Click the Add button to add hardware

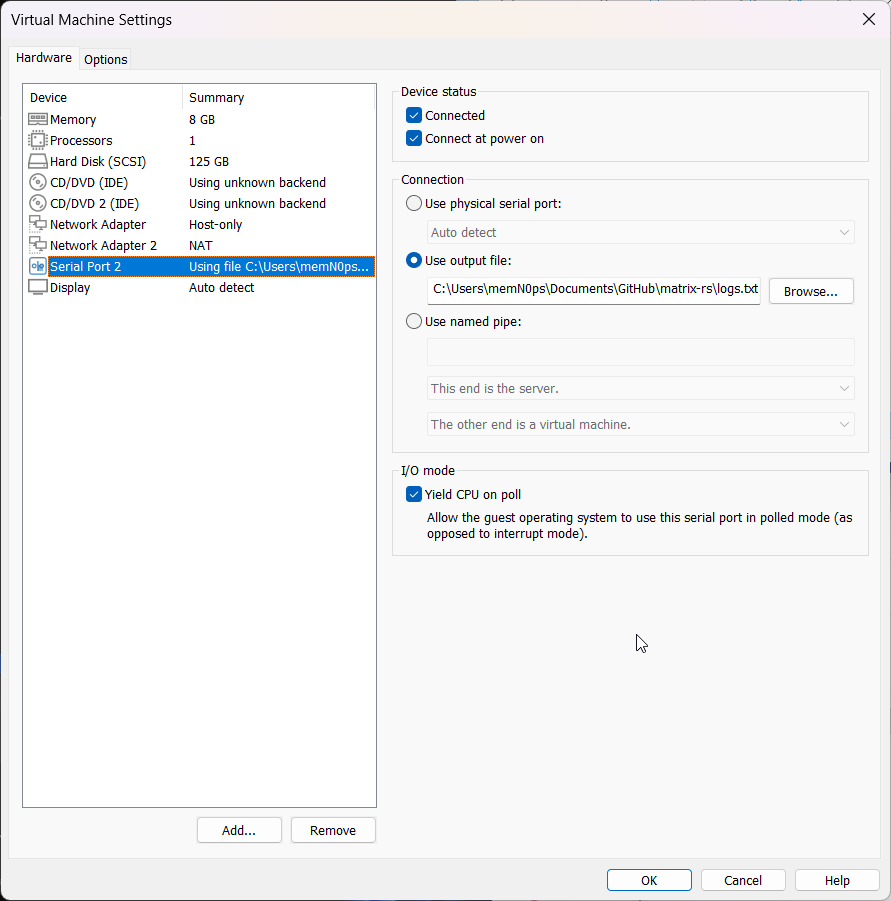pos(239,830)
